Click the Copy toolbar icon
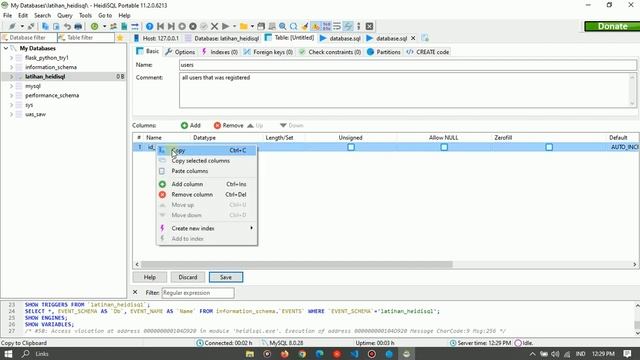The image size is (640, 360). (45, 26)
